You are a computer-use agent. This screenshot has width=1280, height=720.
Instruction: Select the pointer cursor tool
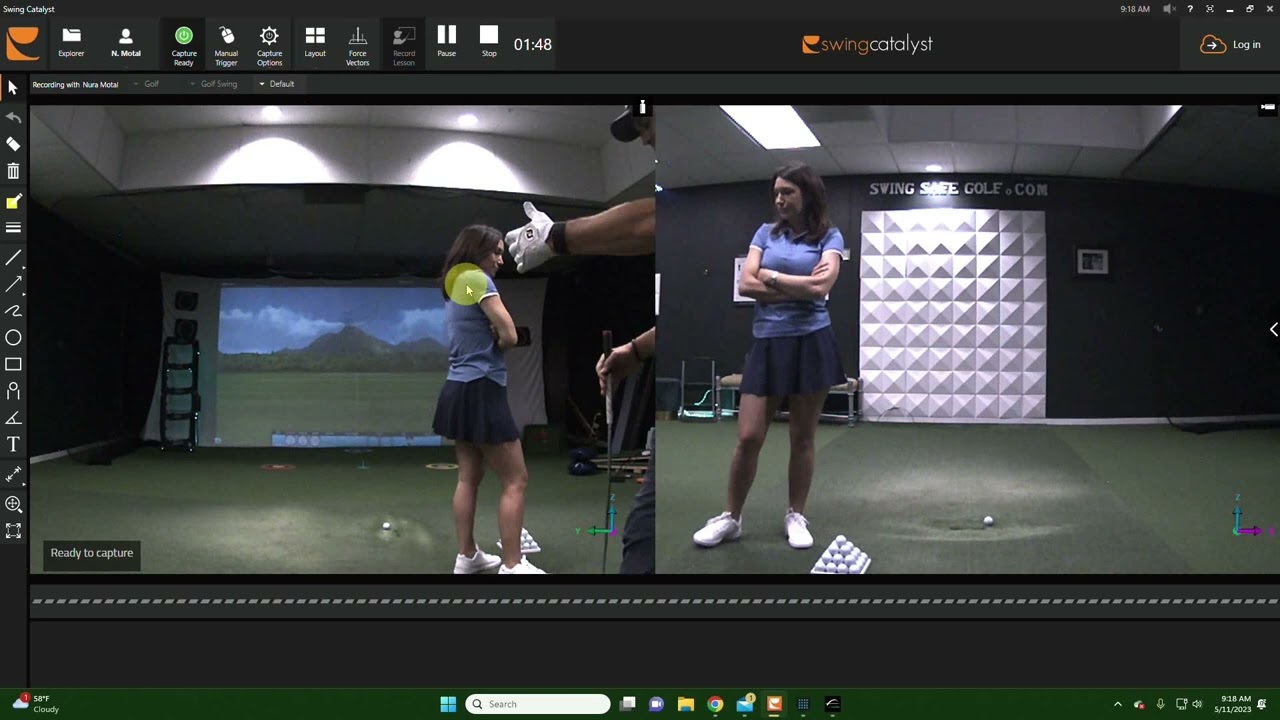click(x=13, y=88)
